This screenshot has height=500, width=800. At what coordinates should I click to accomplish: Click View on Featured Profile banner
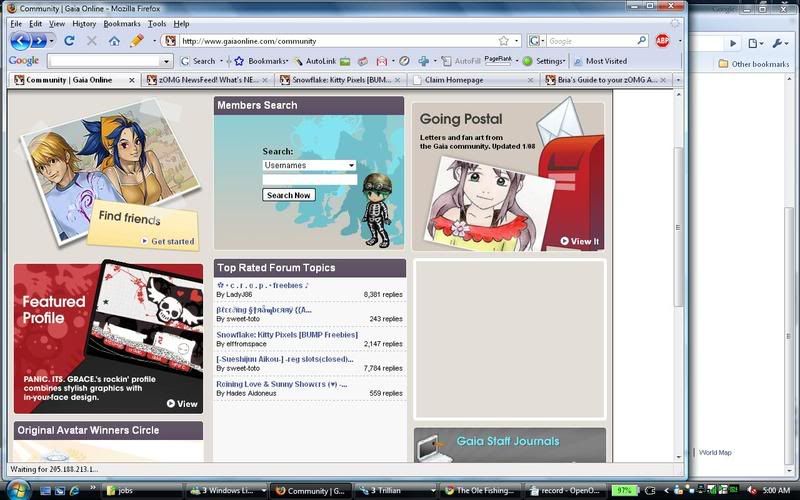point(182,404)
